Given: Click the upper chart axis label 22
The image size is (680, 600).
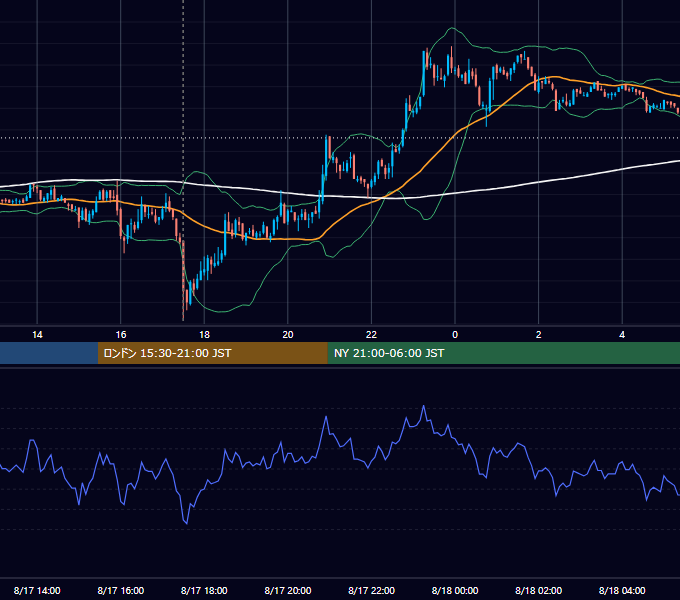Looking at the screenshot, I should pyautogui.click(x=371, y=335).
